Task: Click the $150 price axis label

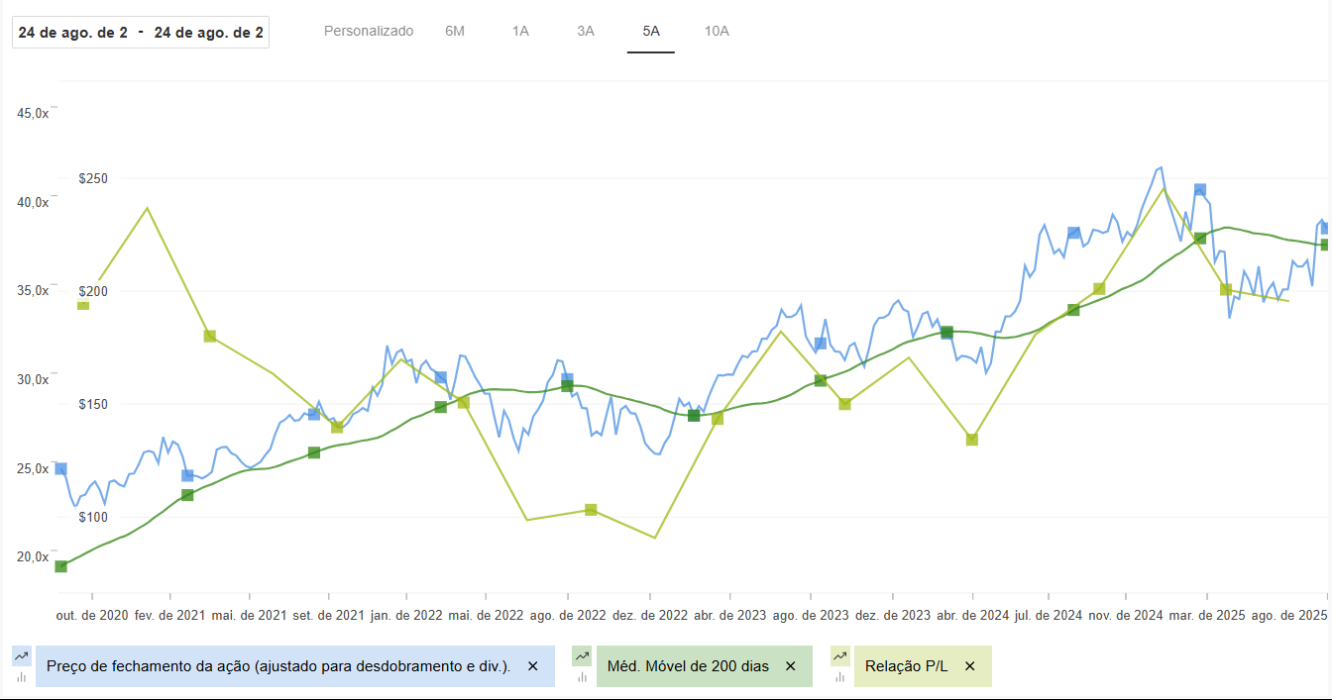Action: point(93,405)
